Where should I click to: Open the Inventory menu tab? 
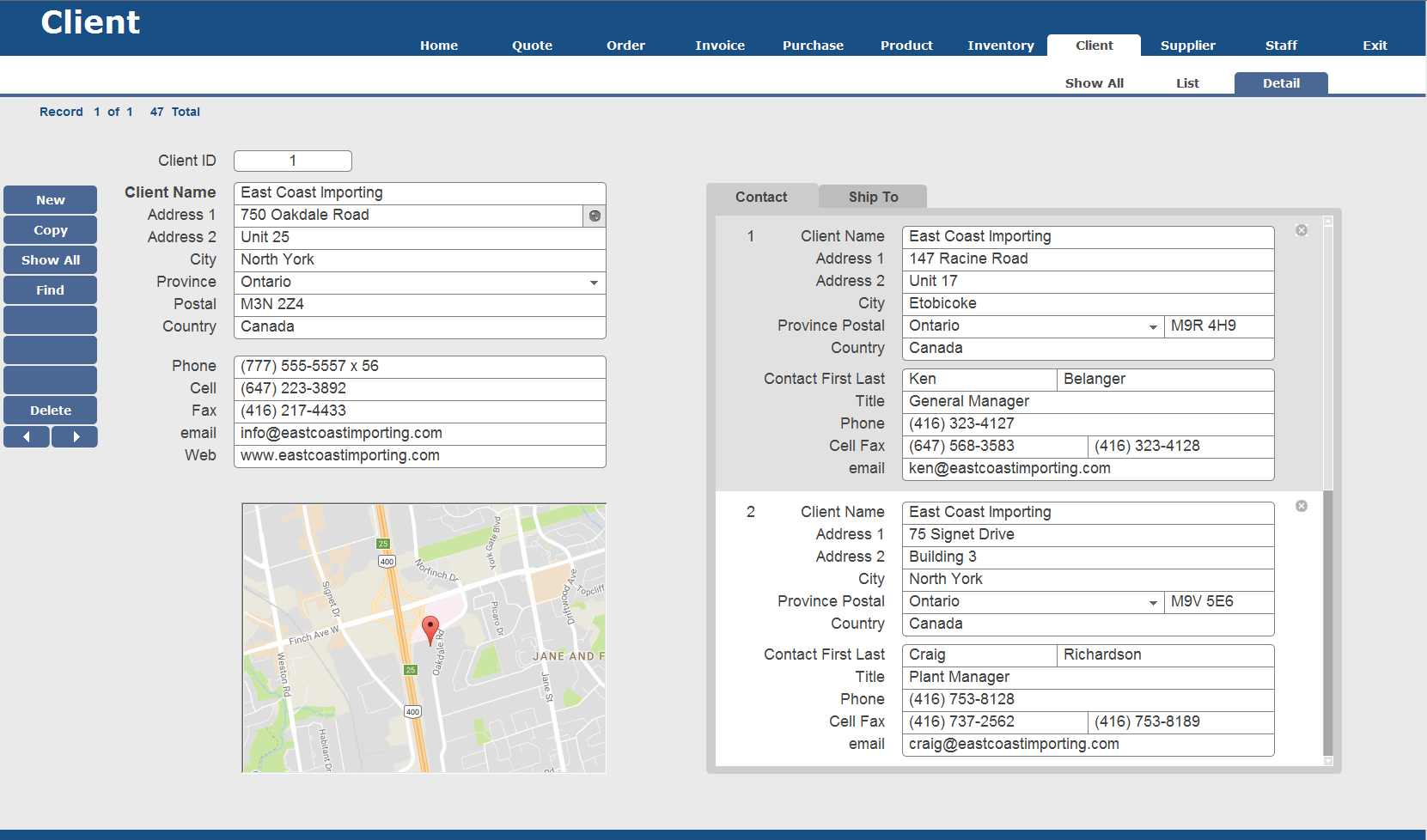tap(1000, 46)
